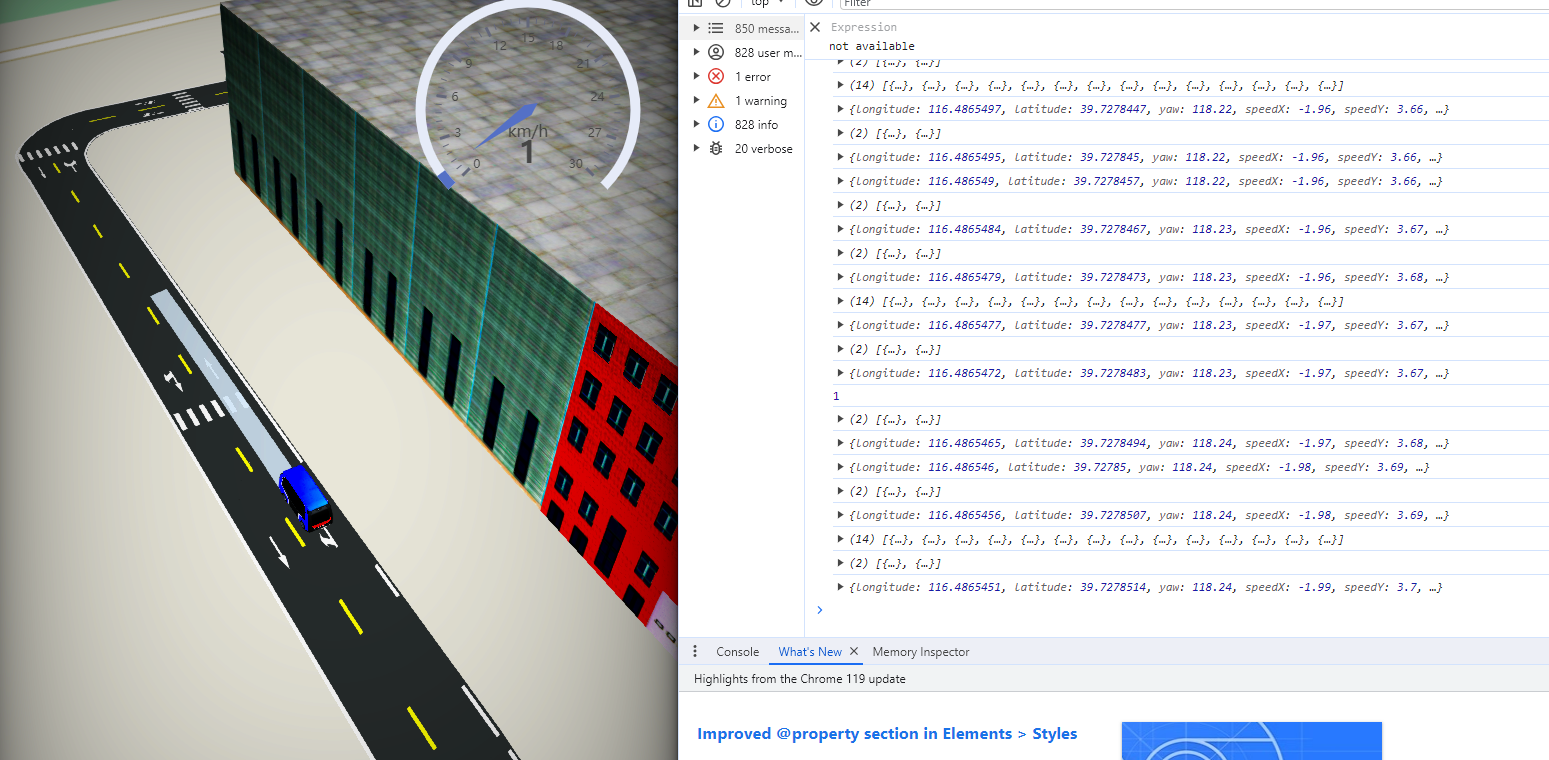Image resolution: width=1549 pixels, height=760 pixels.
Task: Open the Memory Inspector tab
Action: [921, 651]
